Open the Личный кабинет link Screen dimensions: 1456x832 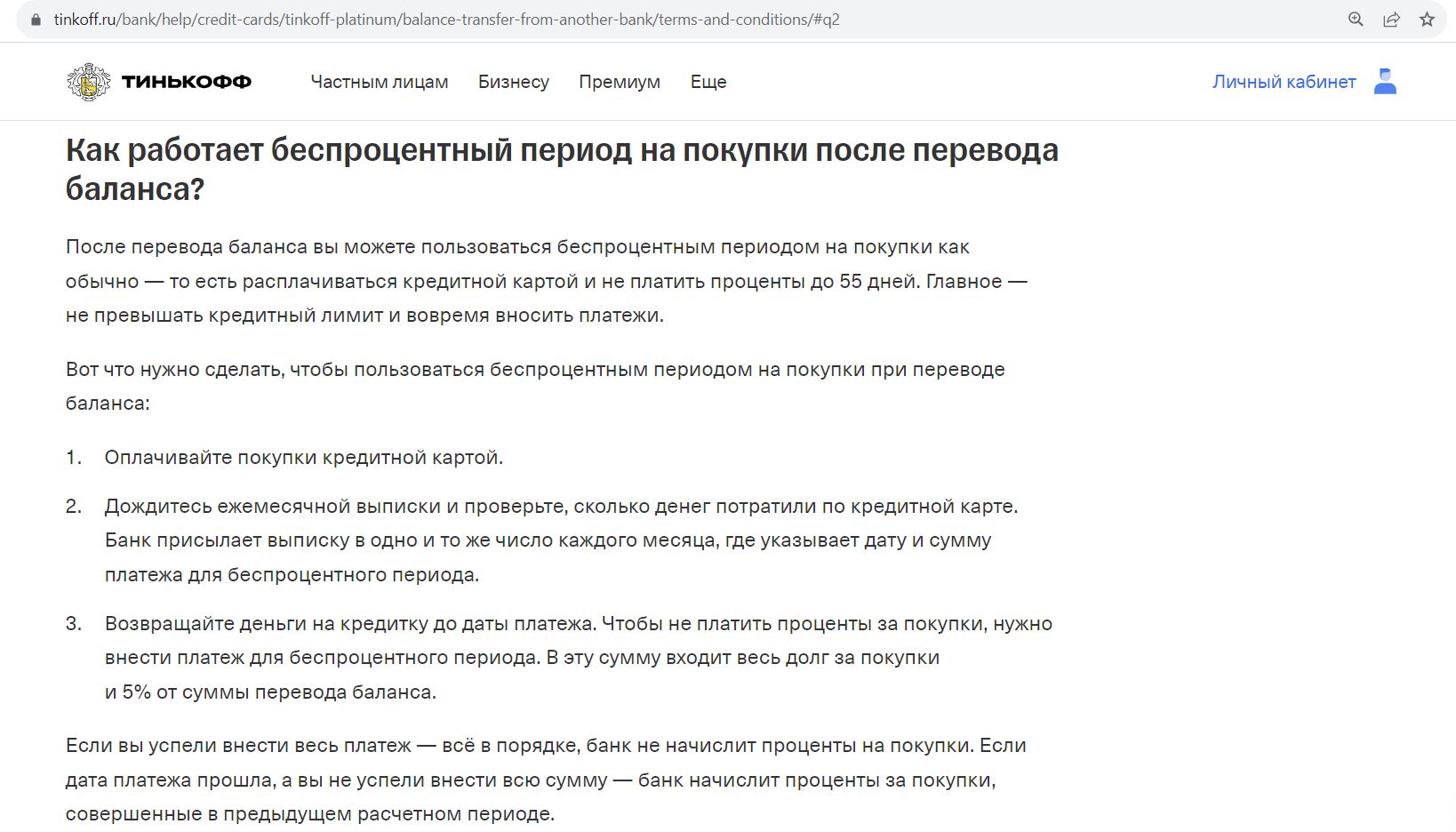[x=1284, y=82]
